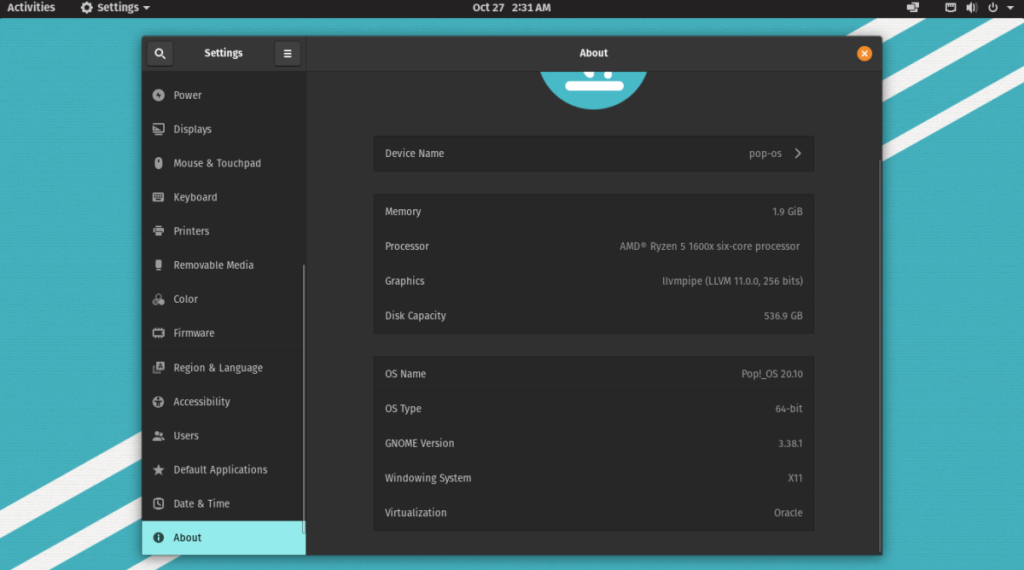Click the Removable Media icon
Image resolution: width=1024 pixels, height=570 pixels.
158,265
